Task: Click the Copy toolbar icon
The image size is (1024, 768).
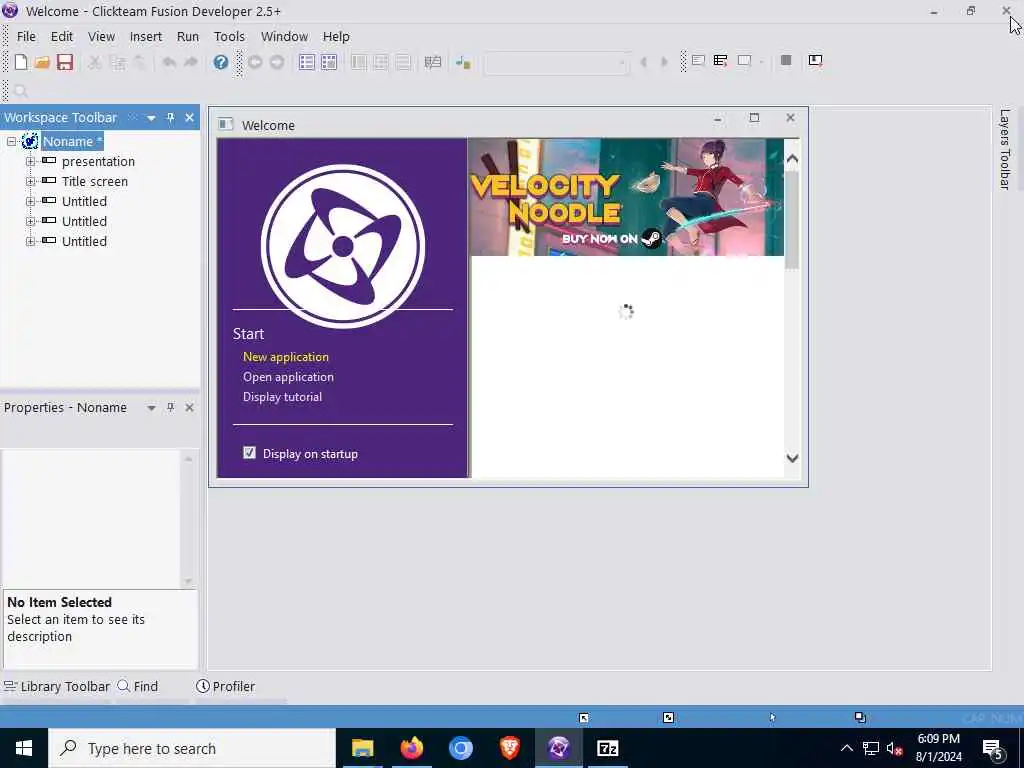Action: pyautogui.click(x=118, y=62)
